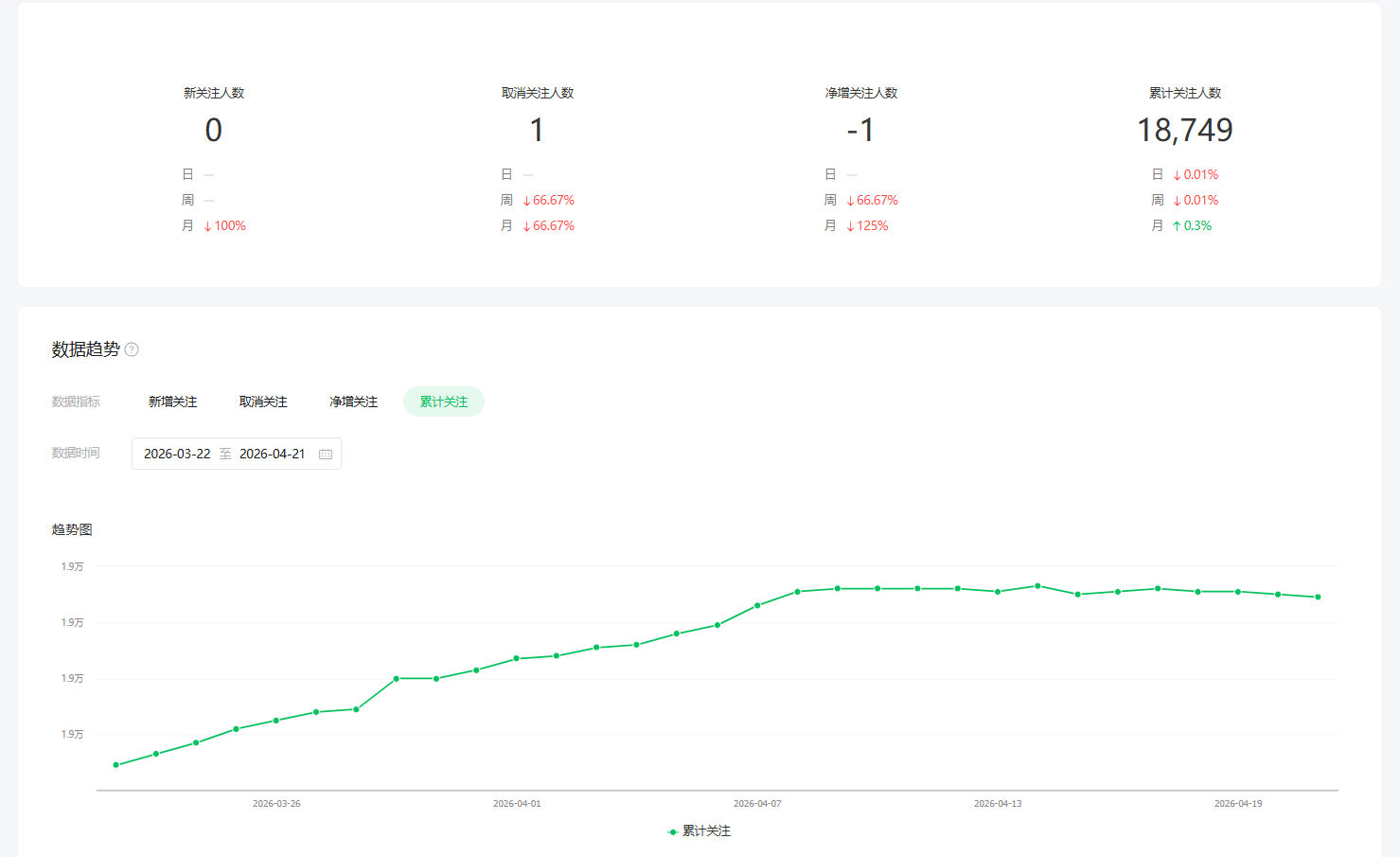The width and height of the screenshot is (1400, 857).
Task: Show the 净增关注 metric trend
Action: point(353,402)
